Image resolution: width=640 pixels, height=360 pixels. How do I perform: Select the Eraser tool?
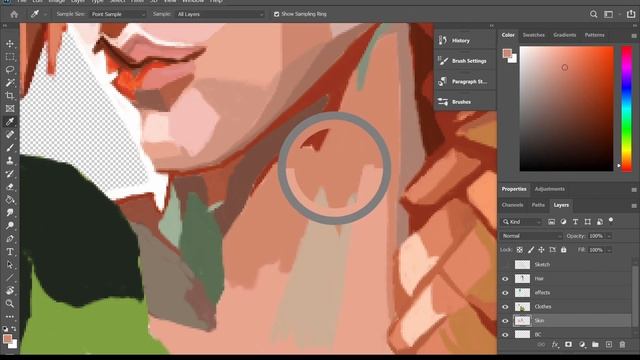pos(10,187)
